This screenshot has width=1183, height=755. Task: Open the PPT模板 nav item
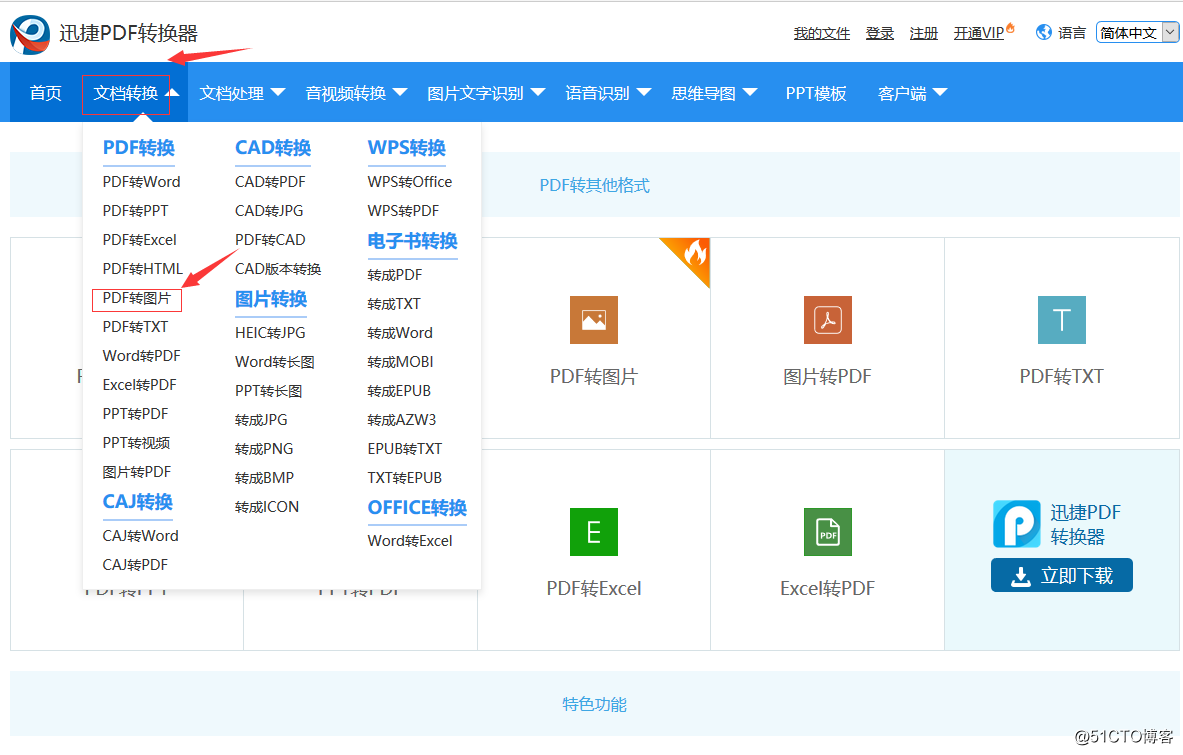(x=816, y=93)
